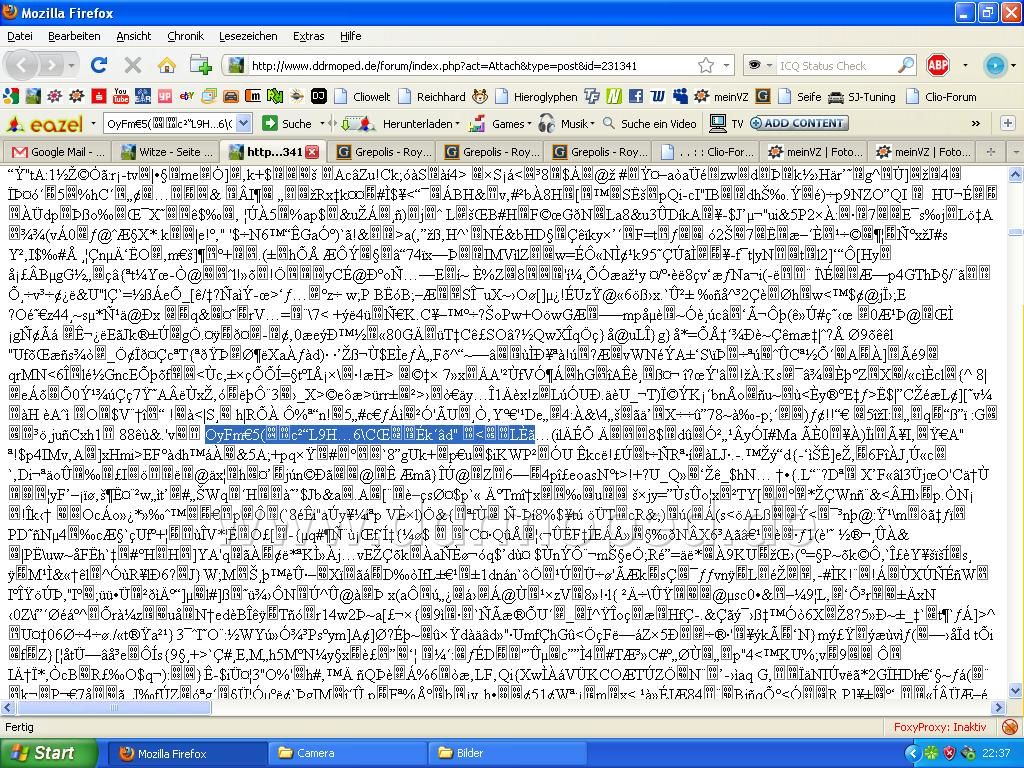The height and width of the screenshot is (768, 1024).
Task: Click the eazel toolbar logo
Action: point(47,124)
